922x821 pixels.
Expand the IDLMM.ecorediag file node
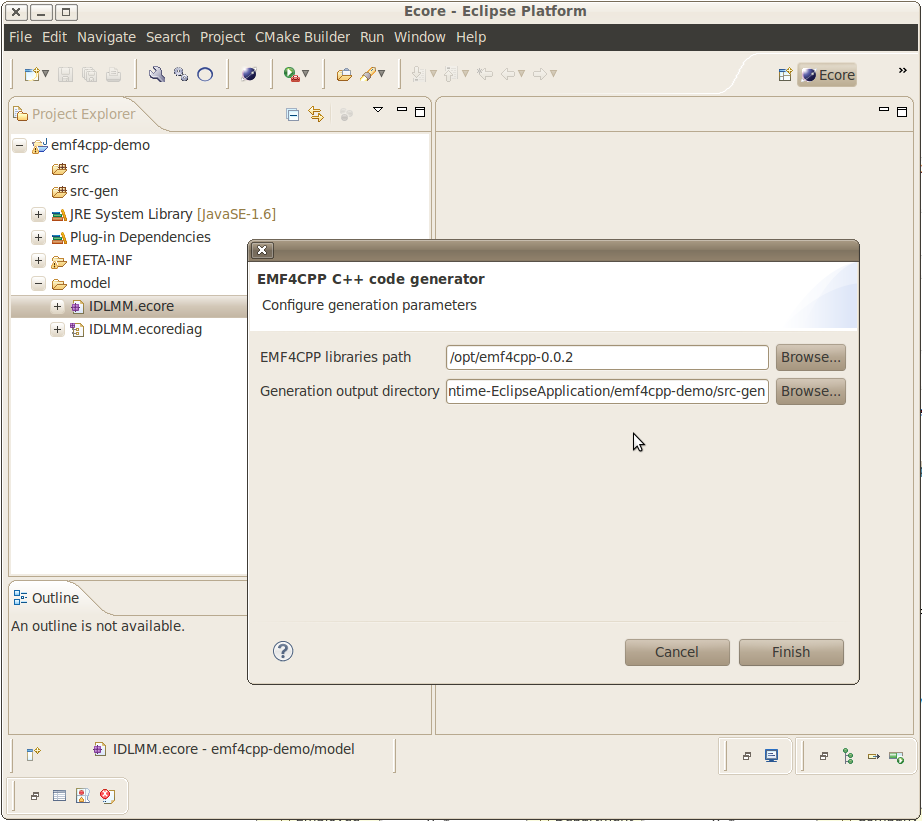pyautogui.click(x=57, y=329)
